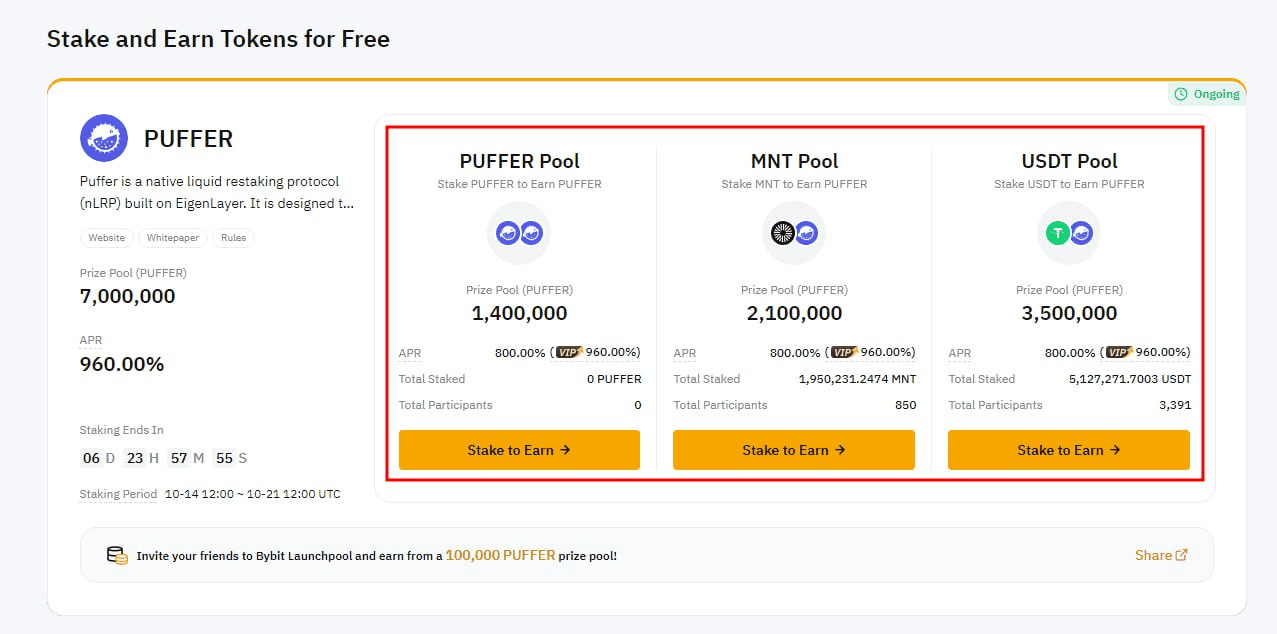Click the PUFFER Pool prize value 1,400,000
Screen dimensions: 1277x634
click(519, 313)
